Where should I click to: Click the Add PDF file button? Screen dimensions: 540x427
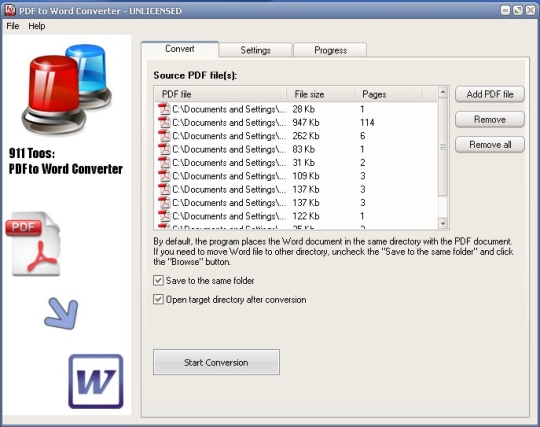(490, 94)
